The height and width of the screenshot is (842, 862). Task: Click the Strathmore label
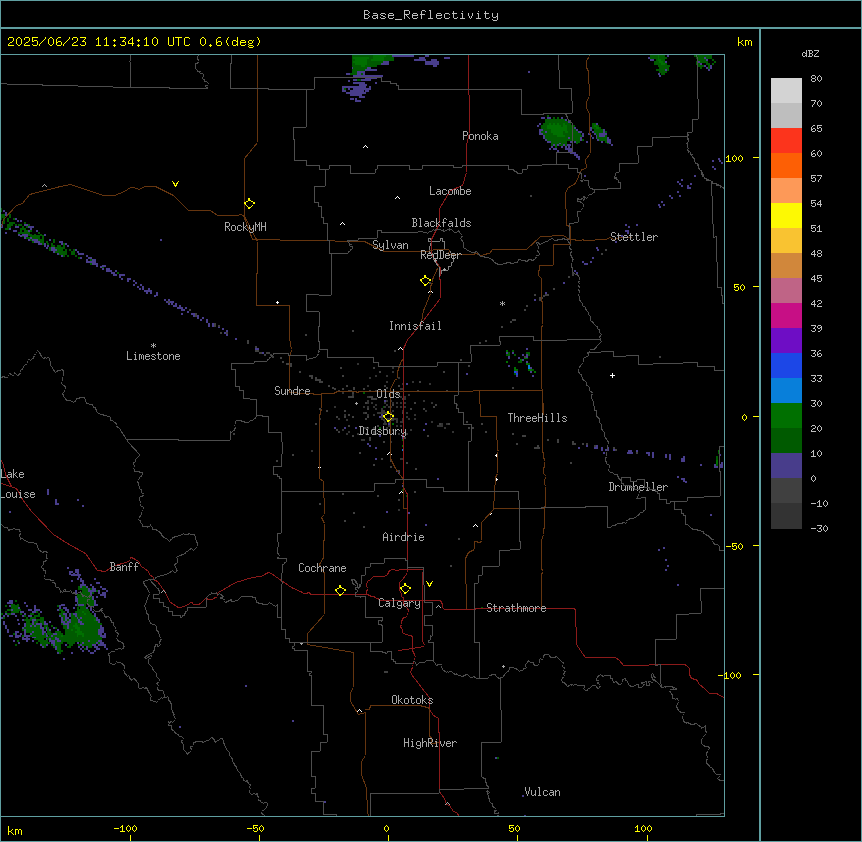(x=516, y=608)
